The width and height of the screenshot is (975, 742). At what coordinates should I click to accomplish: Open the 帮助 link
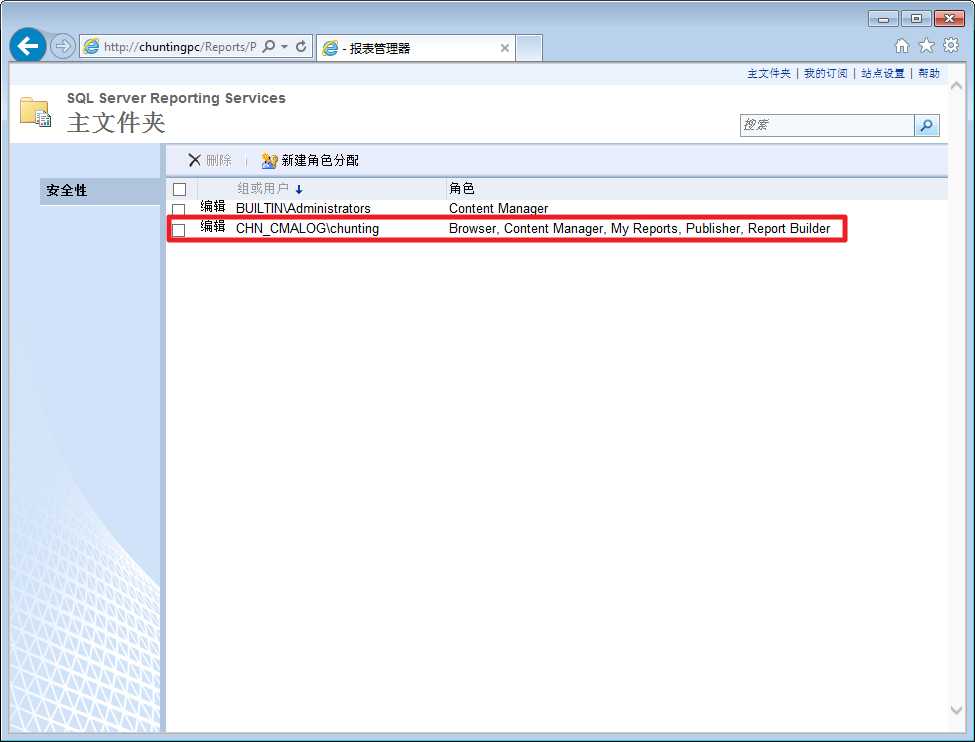coord(928,73)
